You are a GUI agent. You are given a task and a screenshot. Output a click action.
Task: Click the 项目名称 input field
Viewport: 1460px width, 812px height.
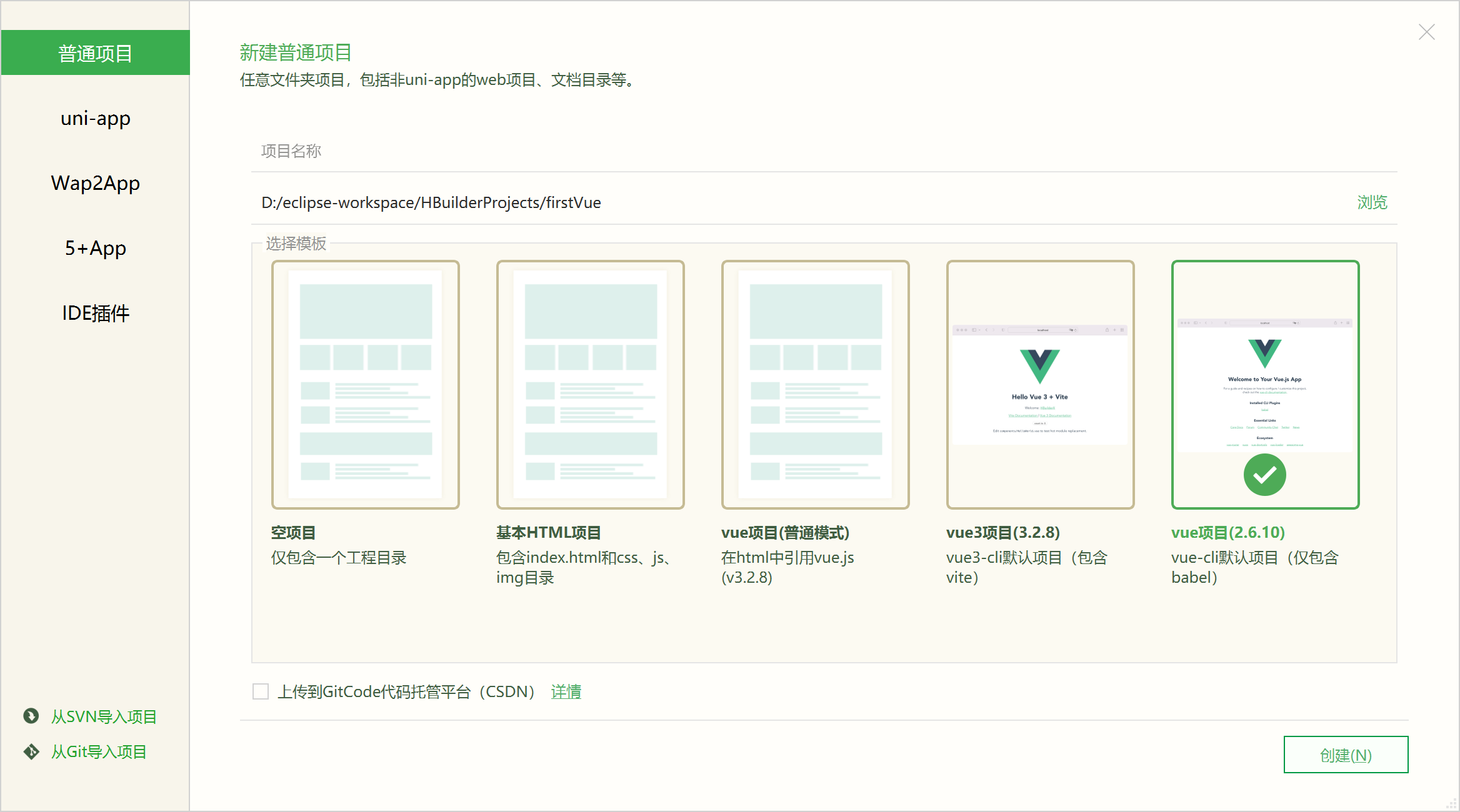pyautogui.click(x=562, y=151)
